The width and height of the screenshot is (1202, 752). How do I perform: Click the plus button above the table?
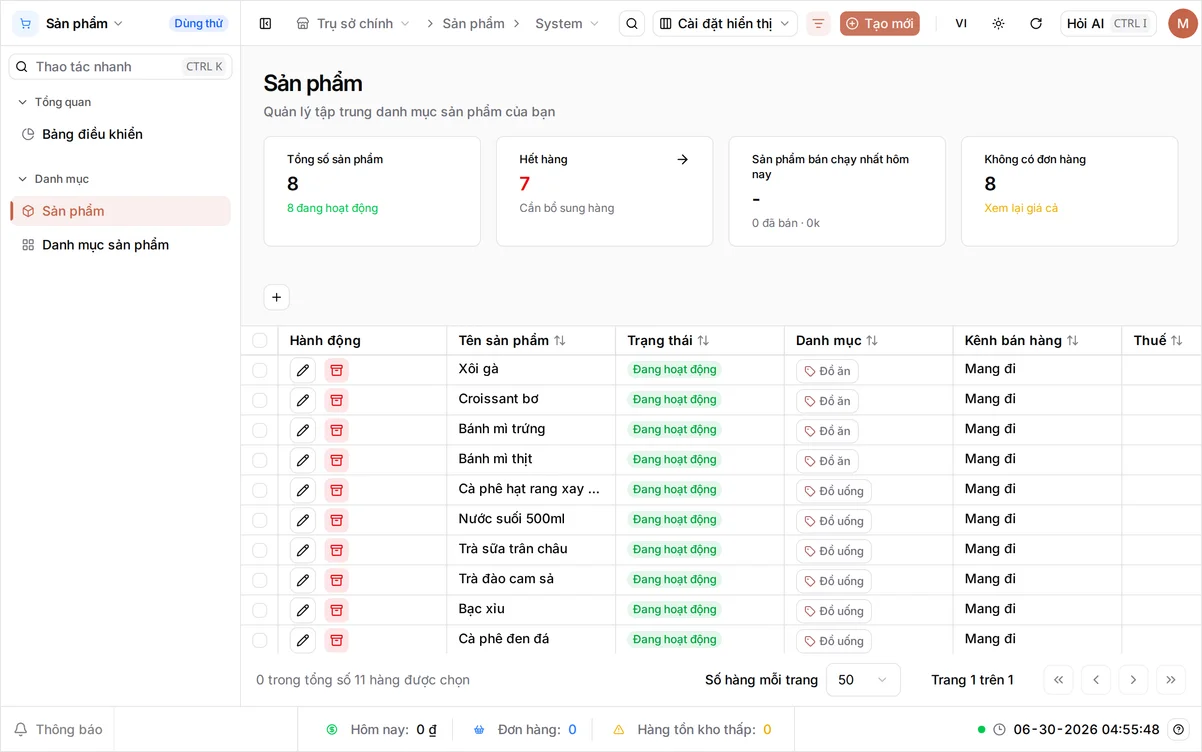277,297
